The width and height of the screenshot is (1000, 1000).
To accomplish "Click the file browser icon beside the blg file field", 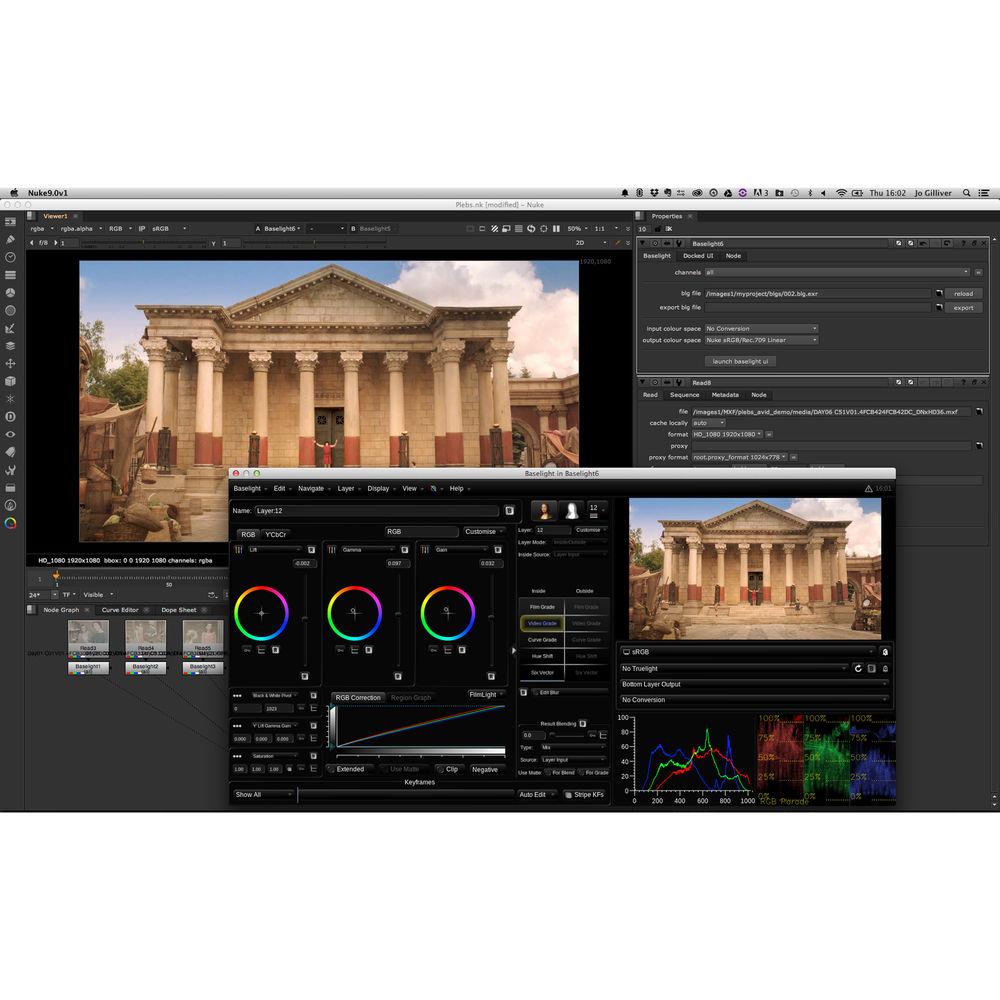I will [x=940, y=293].
